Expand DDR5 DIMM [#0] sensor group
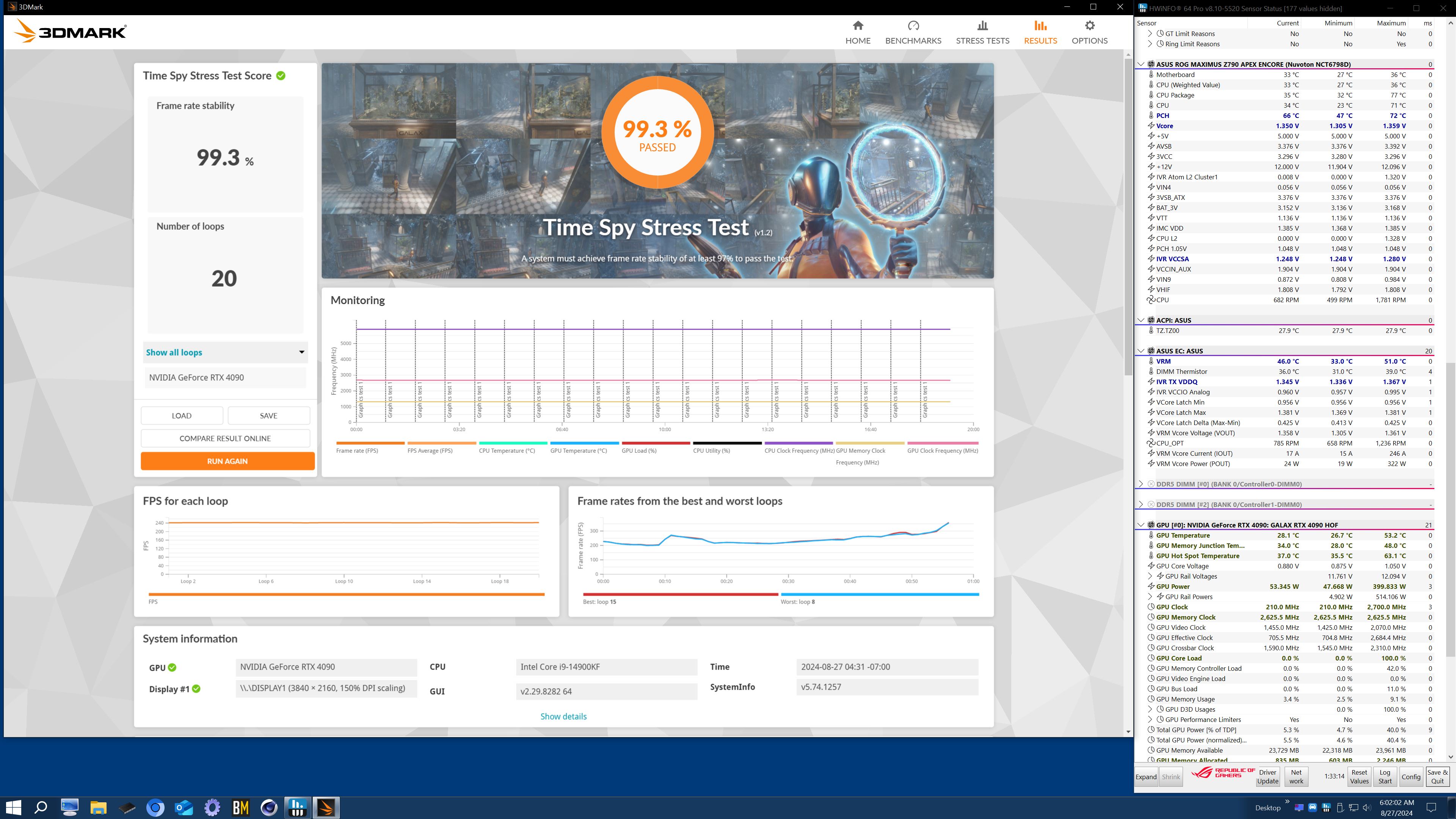Image resolution: width=1456 pixels, height=819 pixels. click(x=1141, y=484)
